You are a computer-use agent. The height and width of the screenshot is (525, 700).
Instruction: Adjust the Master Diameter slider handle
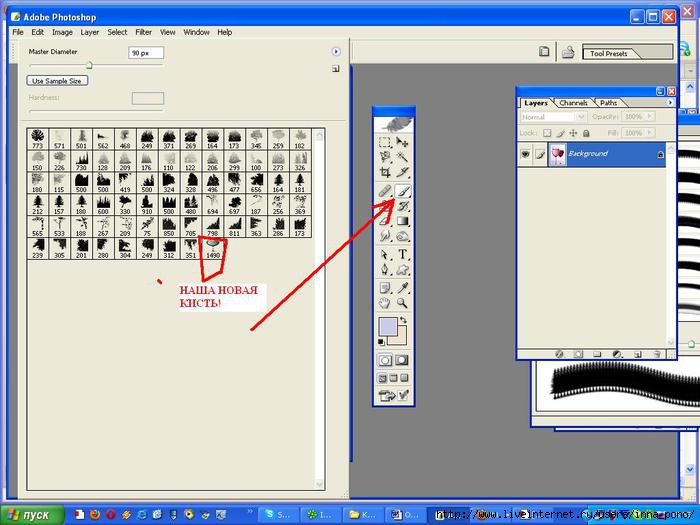[x=89, y=66]
